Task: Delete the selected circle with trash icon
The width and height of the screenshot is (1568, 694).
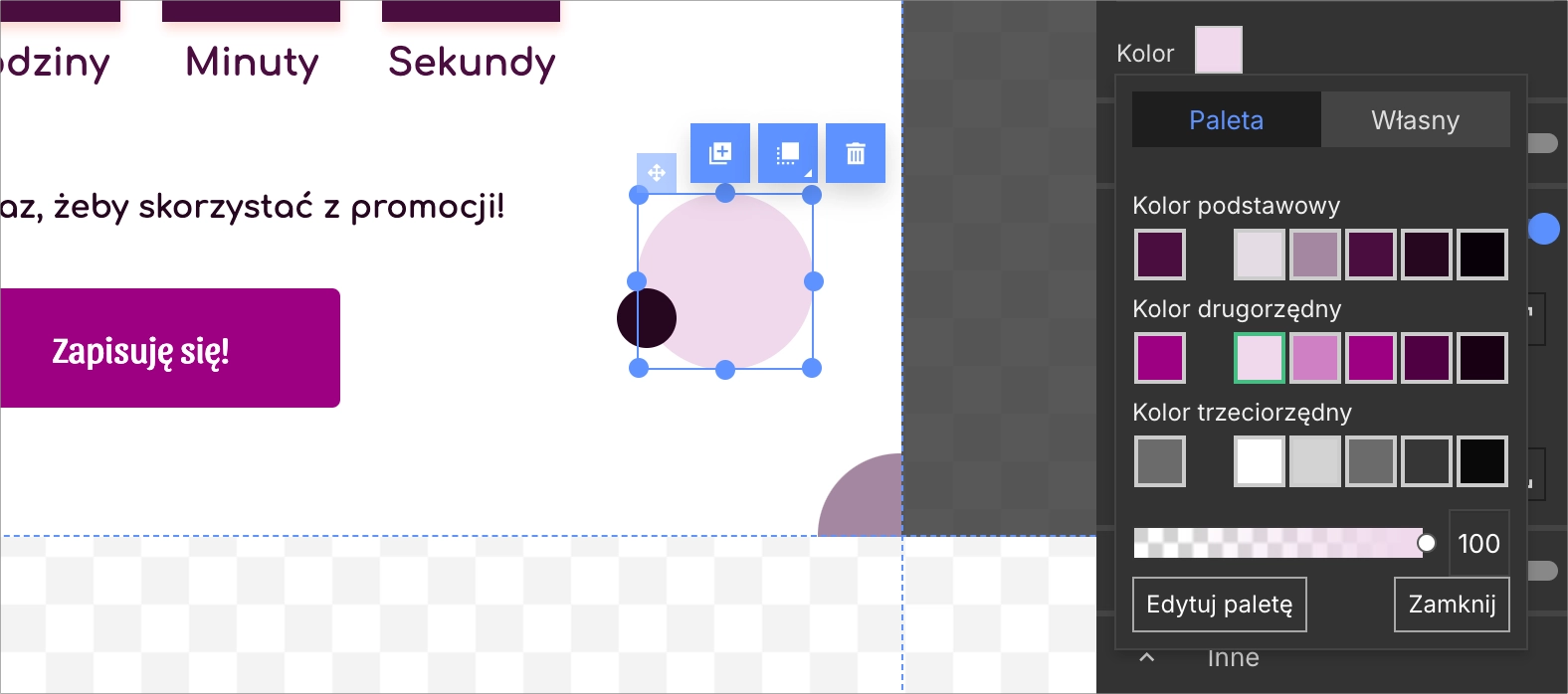Action: [x=856, y=153]
